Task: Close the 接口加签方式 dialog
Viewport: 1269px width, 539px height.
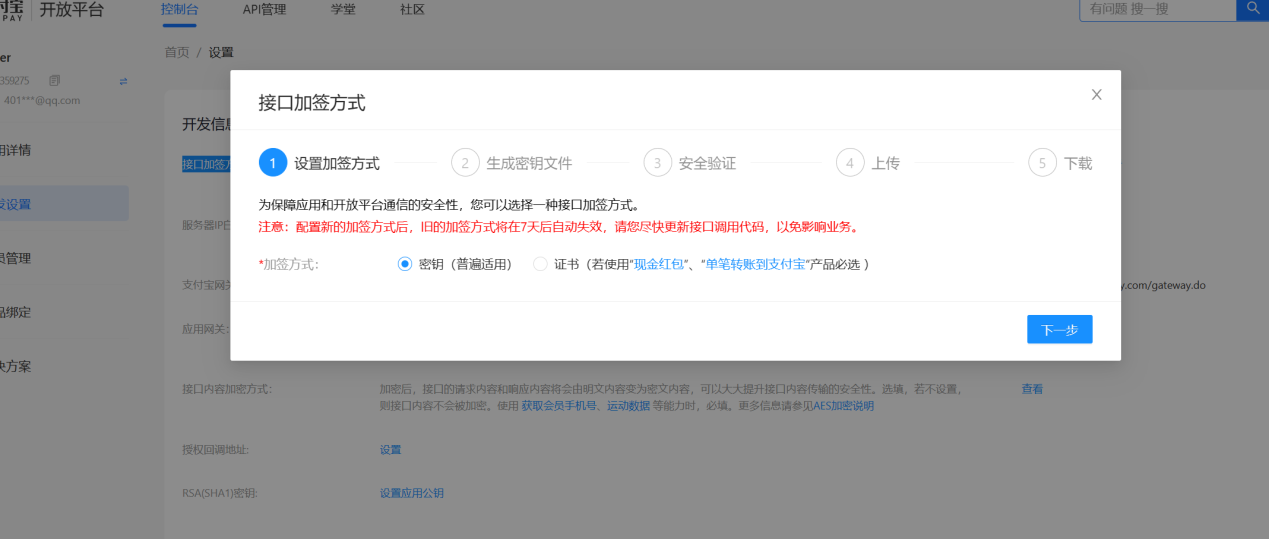Action: (1096, 95)
